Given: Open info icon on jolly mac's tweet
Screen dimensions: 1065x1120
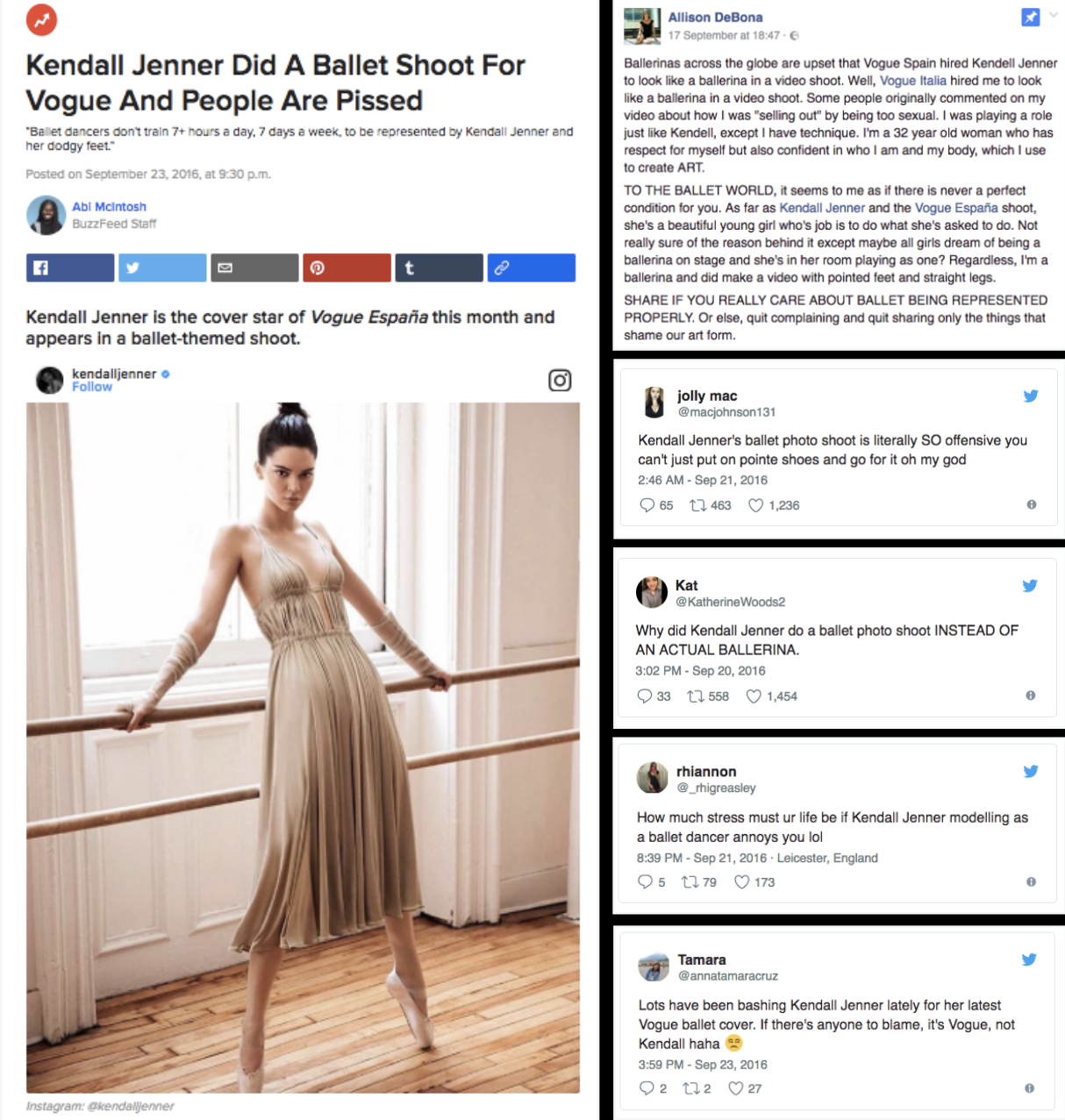Looking at the screenshot, I should [1031, 504].
